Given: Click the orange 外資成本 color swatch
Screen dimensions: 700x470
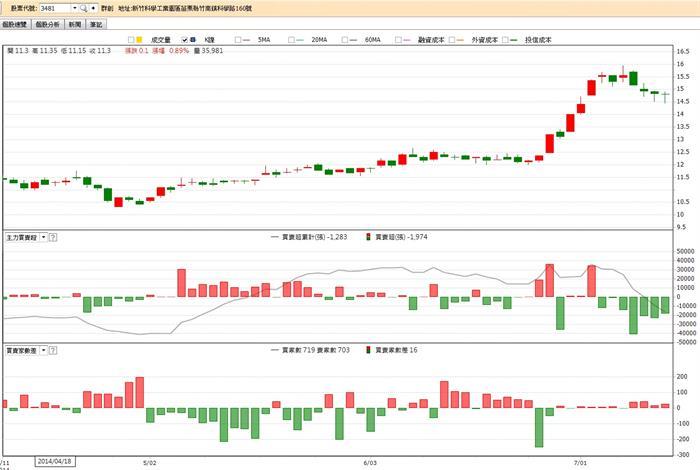Looking at the screenshot, I should coord(460,39).
